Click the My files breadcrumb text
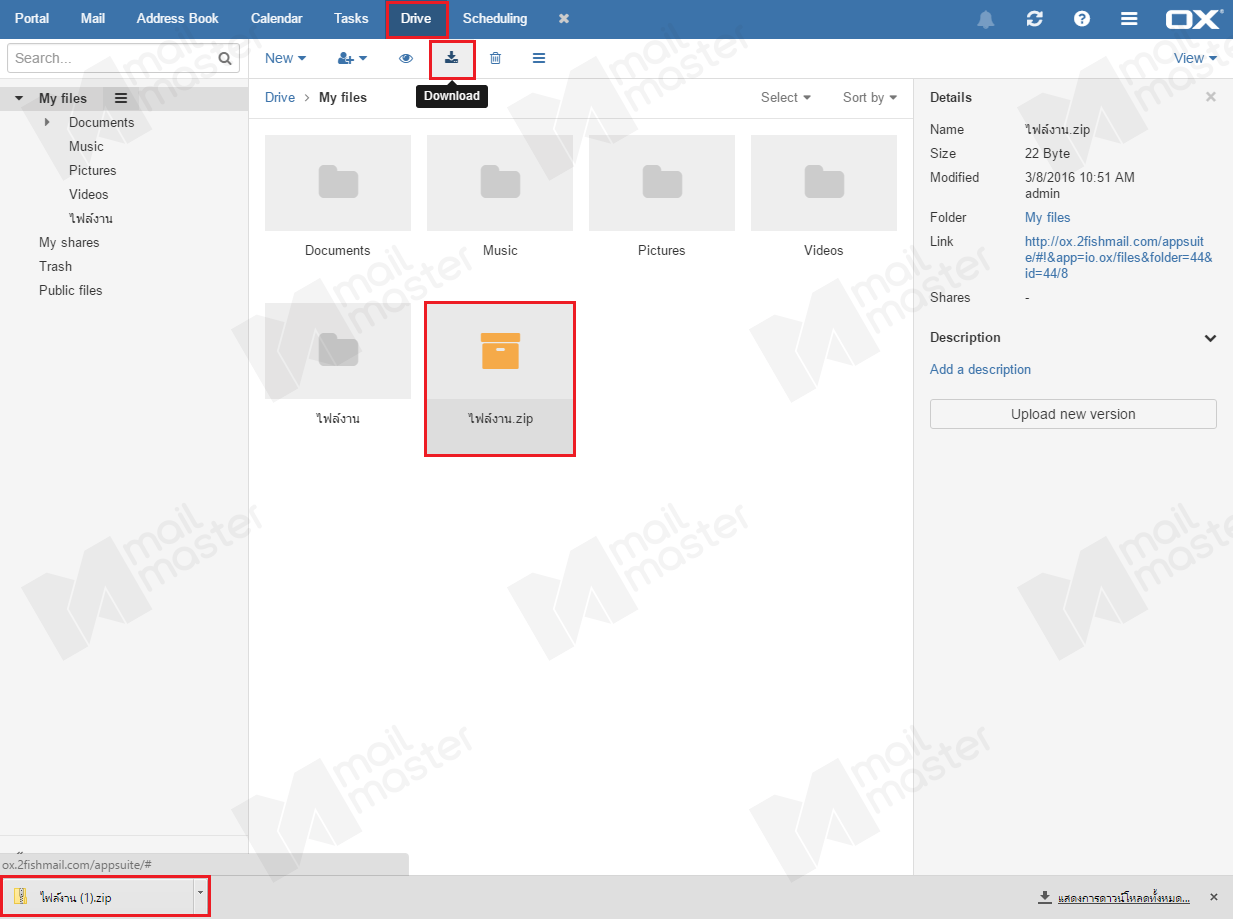 tap(343, 97)
